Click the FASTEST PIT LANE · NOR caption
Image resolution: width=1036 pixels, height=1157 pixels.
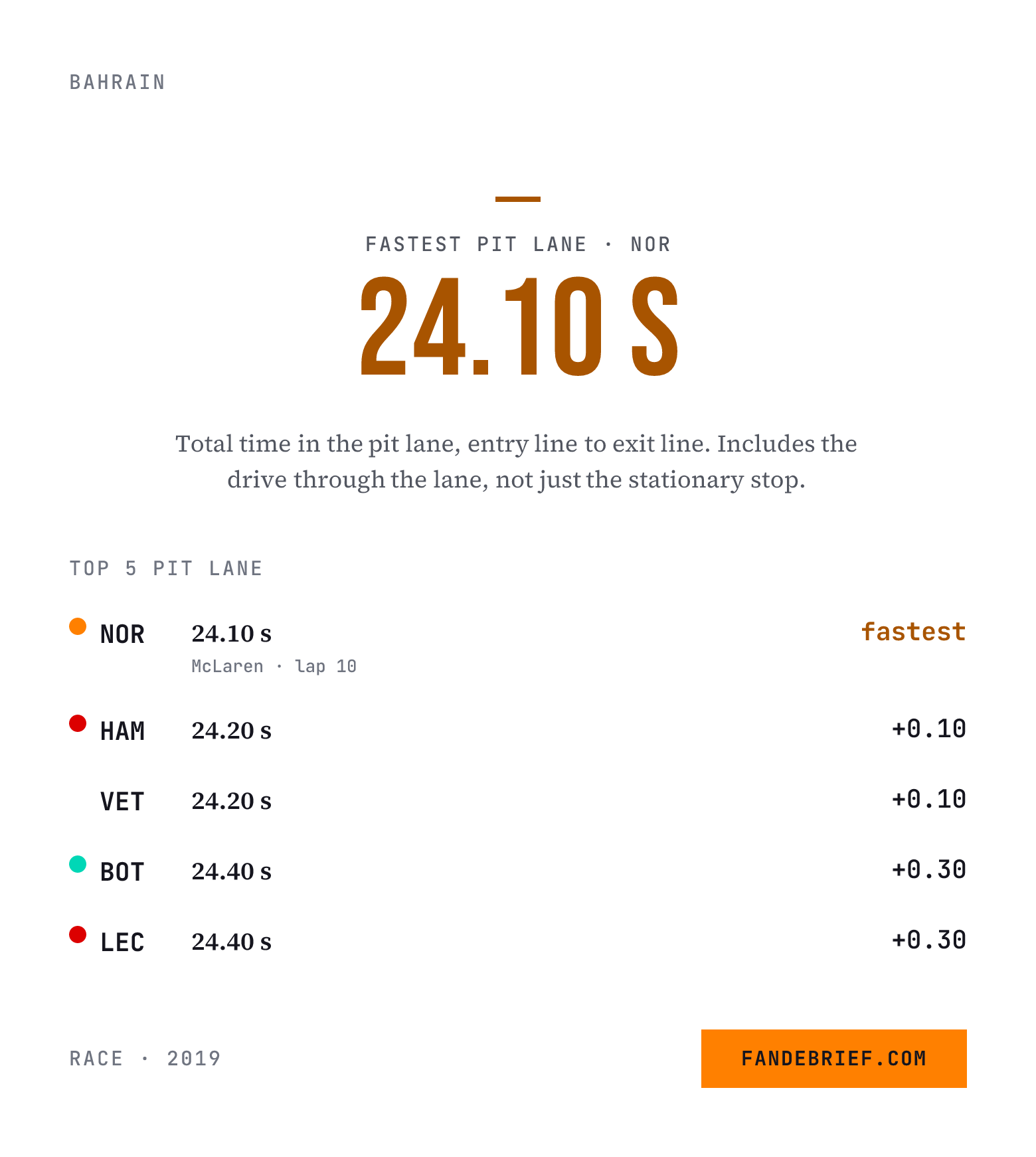[x=518, y=244]
